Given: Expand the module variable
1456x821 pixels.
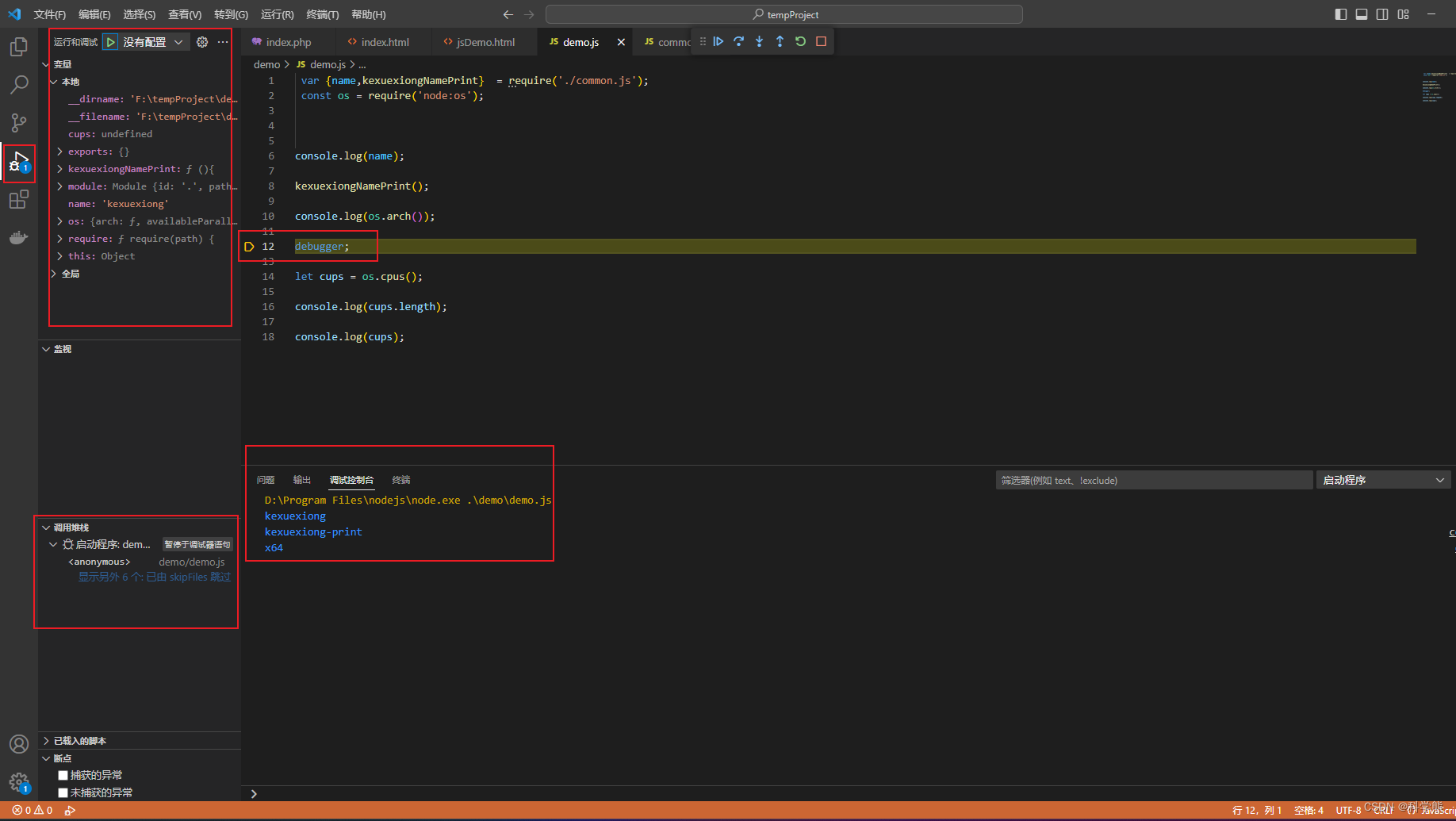Looking at the screenshot, I should click(59, 186).
